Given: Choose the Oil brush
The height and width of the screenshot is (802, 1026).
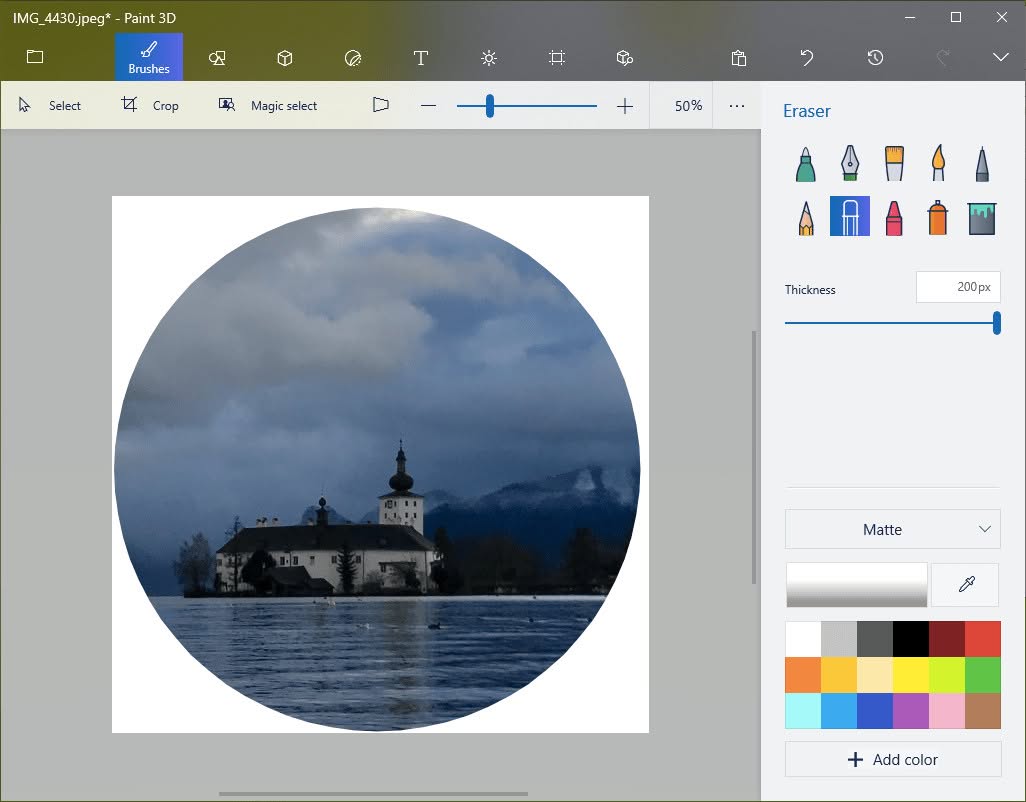Looking at the screenshot, I should click(894, 164).
